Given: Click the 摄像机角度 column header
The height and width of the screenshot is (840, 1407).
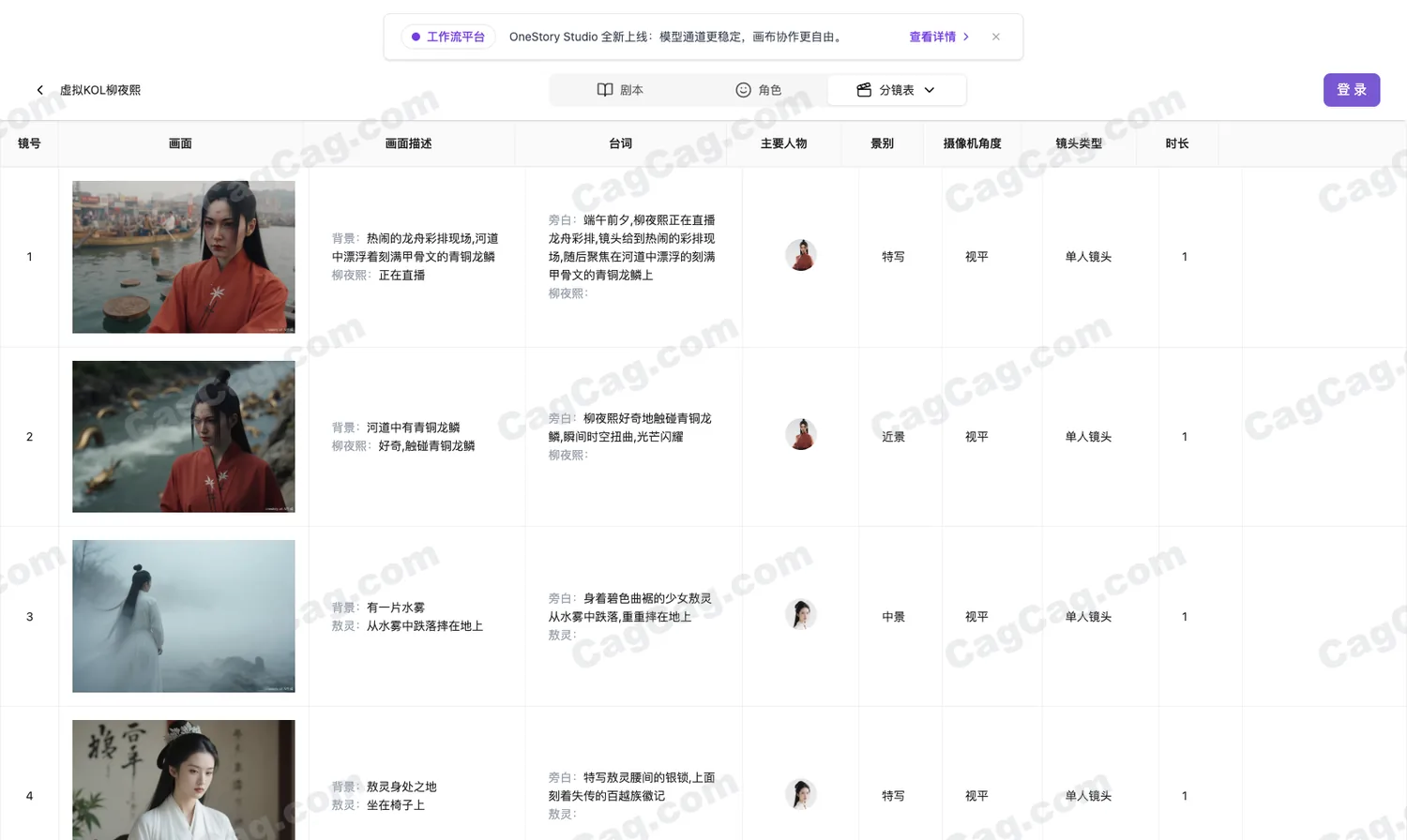Looking at the screenshot, I should [x=973, y=143].
